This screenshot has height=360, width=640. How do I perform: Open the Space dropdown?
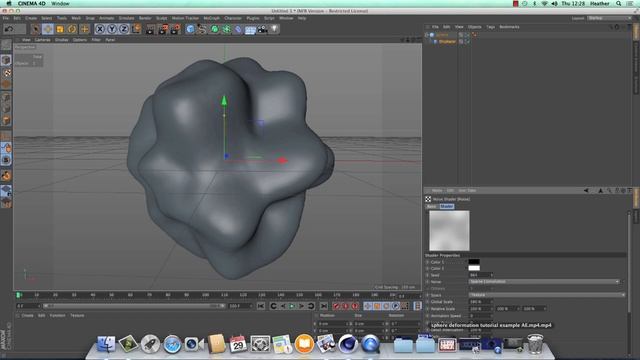(x=547, y=295)
